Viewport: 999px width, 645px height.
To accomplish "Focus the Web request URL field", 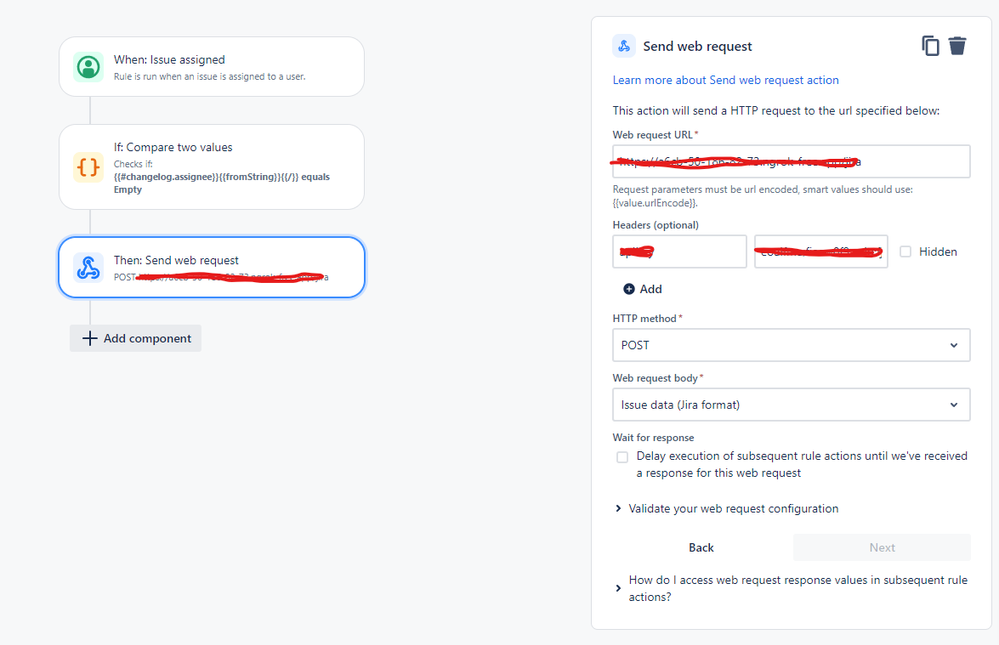I will pyautogui.click(x=791, y=162).
